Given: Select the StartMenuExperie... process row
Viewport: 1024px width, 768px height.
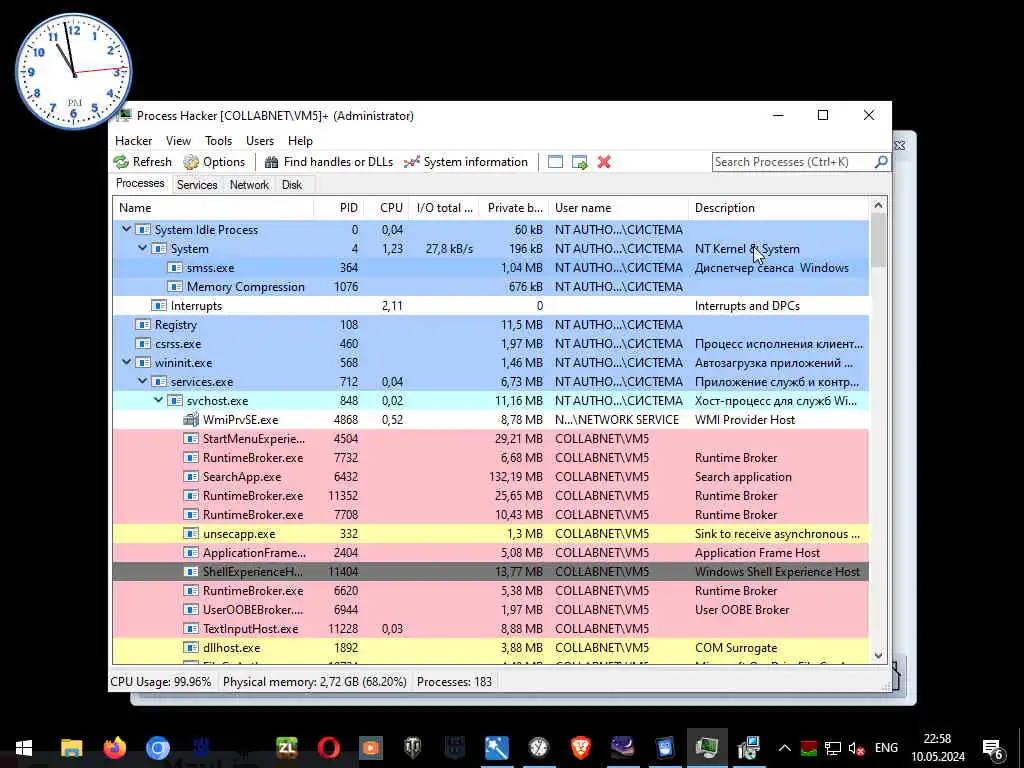Looking at the screenshot, I should [490, 439].
